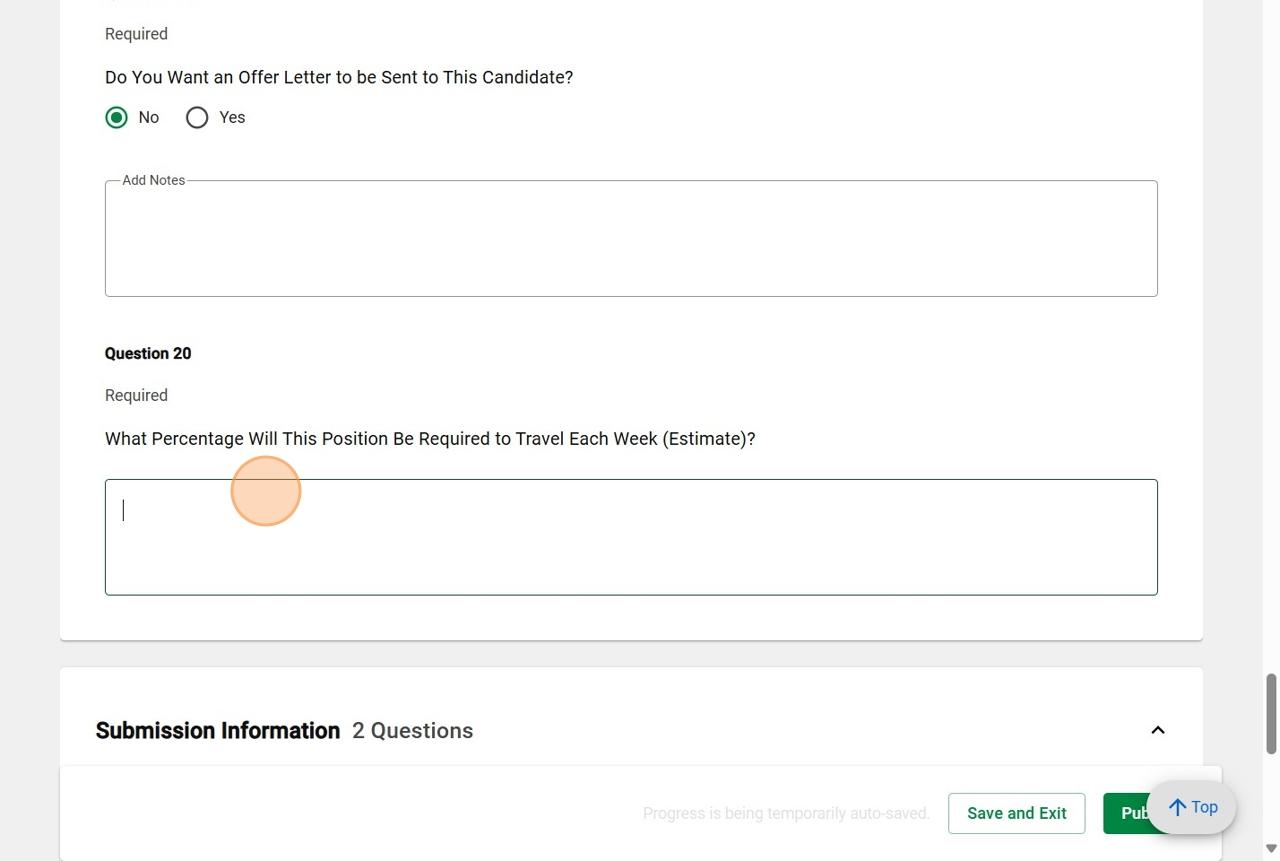Click the Submission Information heading
The image size is (1280, 861).
coord(218,731)
